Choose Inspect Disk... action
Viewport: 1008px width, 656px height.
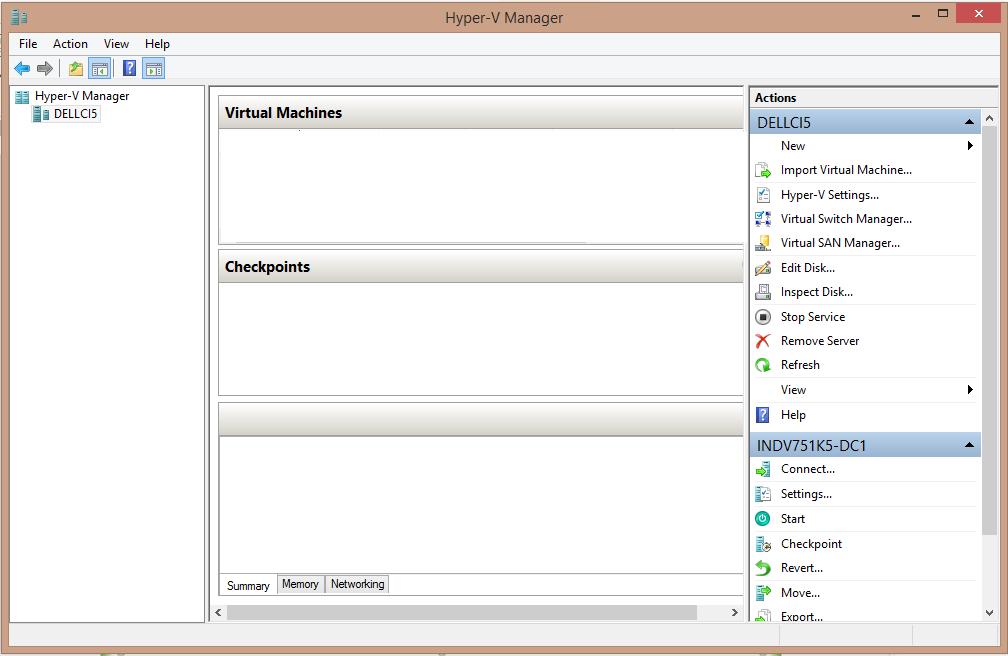tap(816, 292)
